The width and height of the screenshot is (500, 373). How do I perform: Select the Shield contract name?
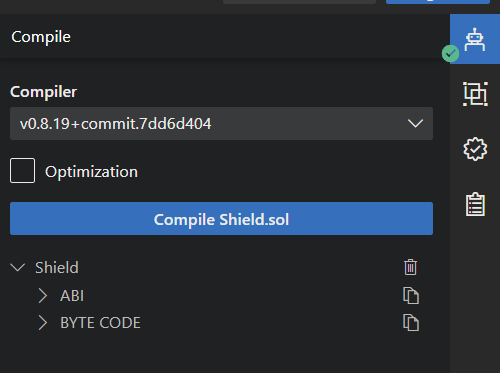(57, 268)
